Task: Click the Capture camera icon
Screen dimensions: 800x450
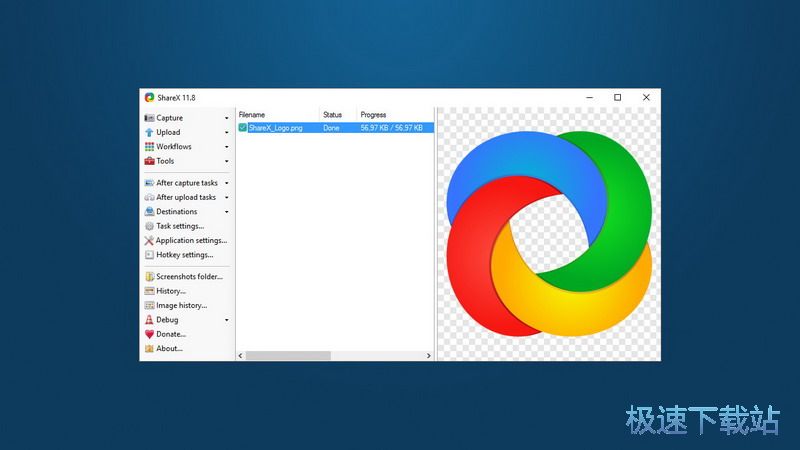Action: (149, 118)
